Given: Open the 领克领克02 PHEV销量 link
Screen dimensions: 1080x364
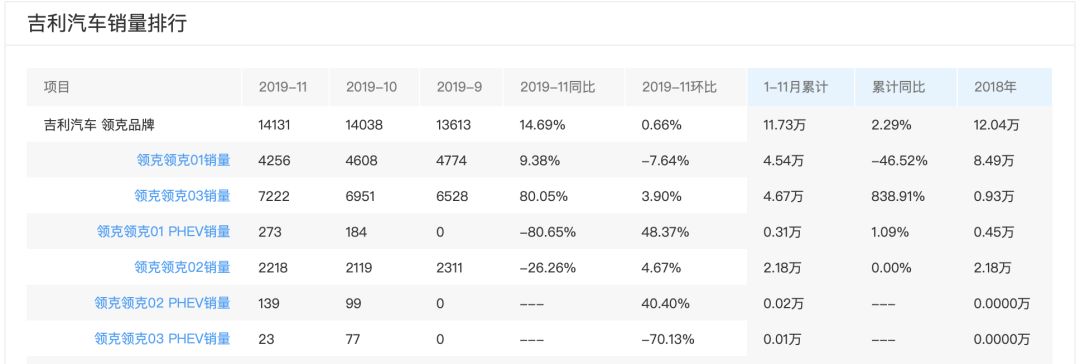Looking at the screenshot, I should click(163, 303).
